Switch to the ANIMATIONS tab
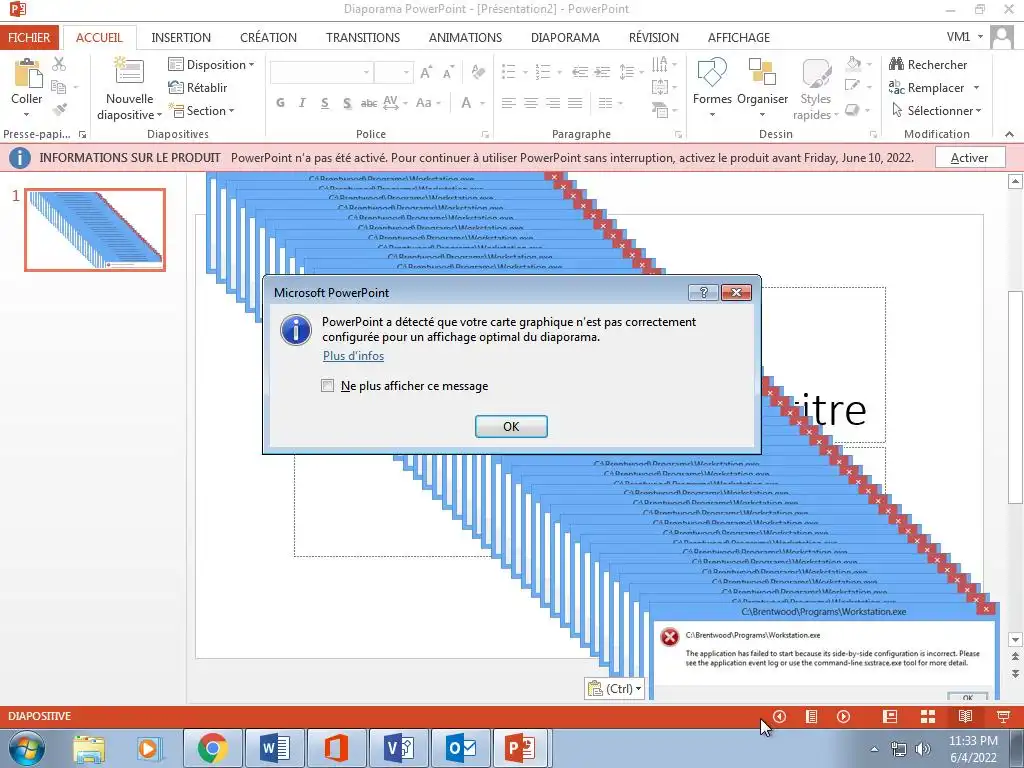This screenshot has width=1024, height=768. (465, 37)
